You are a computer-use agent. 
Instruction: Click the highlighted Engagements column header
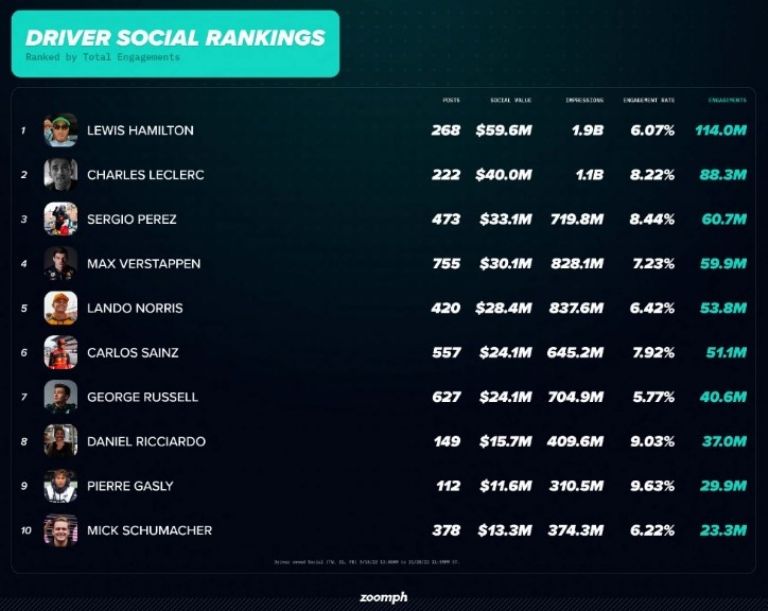click(727, 100)
